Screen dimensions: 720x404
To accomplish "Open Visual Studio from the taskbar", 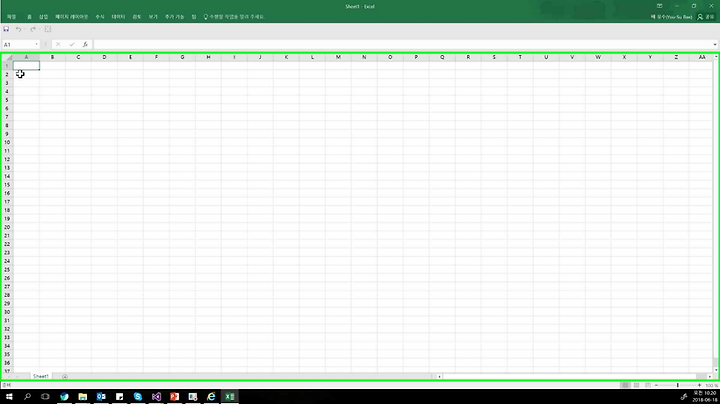I will [156, 396].
